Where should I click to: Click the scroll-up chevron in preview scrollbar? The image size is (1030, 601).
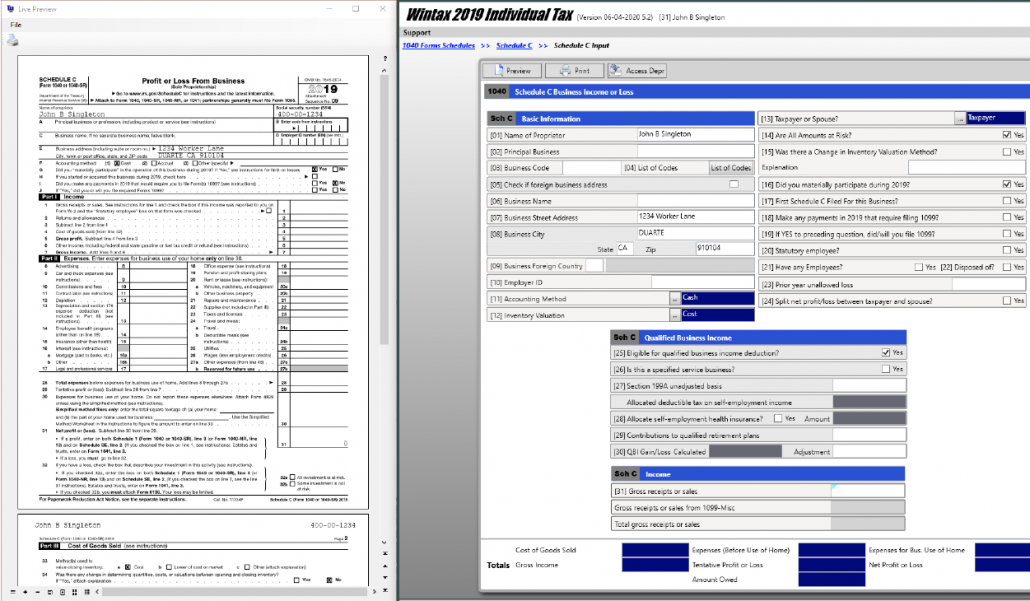tap(384, 70)
